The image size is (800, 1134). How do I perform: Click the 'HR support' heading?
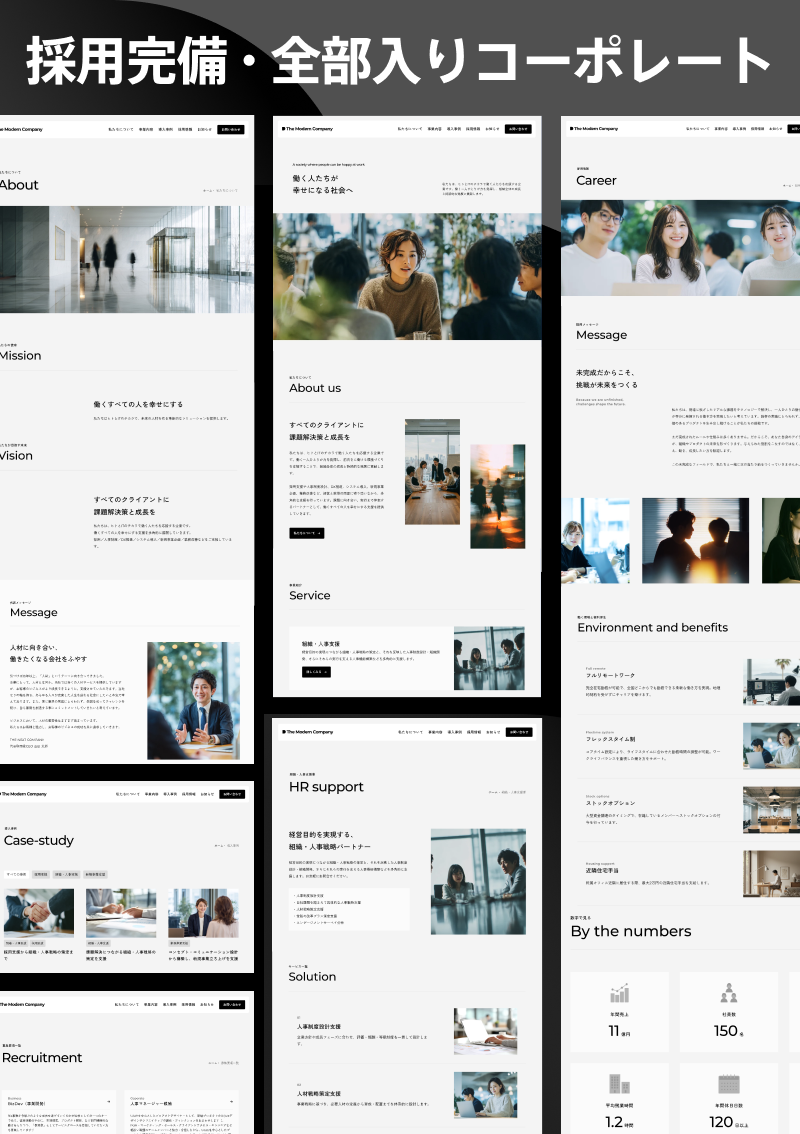coord(326,787)
